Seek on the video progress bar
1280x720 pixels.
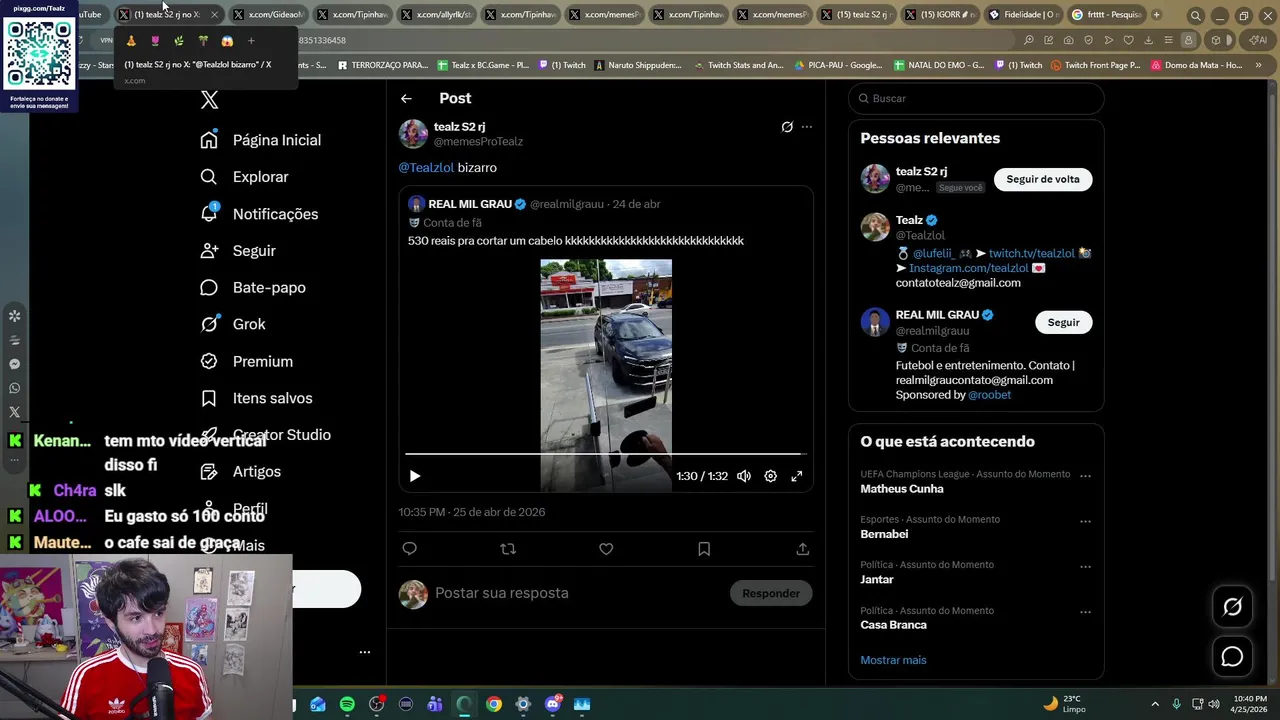click(x=606, y=454)
